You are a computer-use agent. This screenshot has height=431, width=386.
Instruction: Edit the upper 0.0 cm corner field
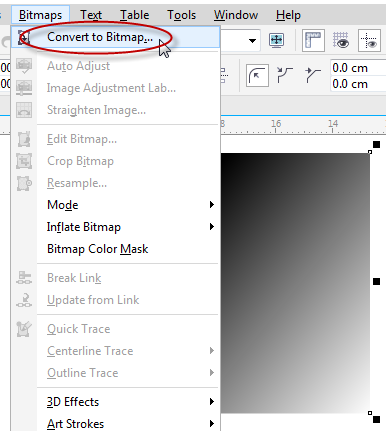[358, 68]
